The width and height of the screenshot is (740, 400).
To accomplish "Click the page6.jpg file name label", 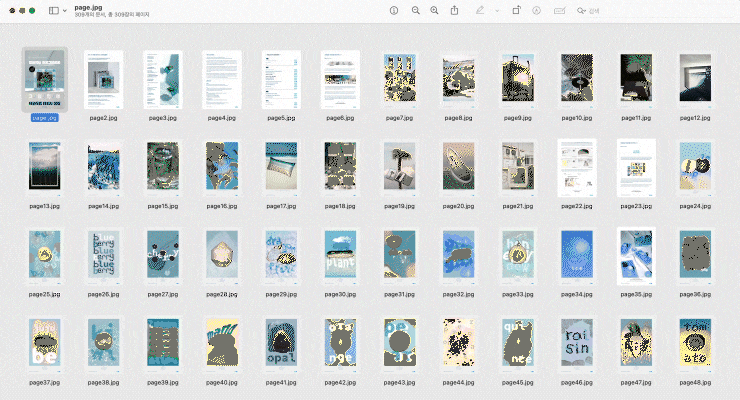I will pos(340,118).
